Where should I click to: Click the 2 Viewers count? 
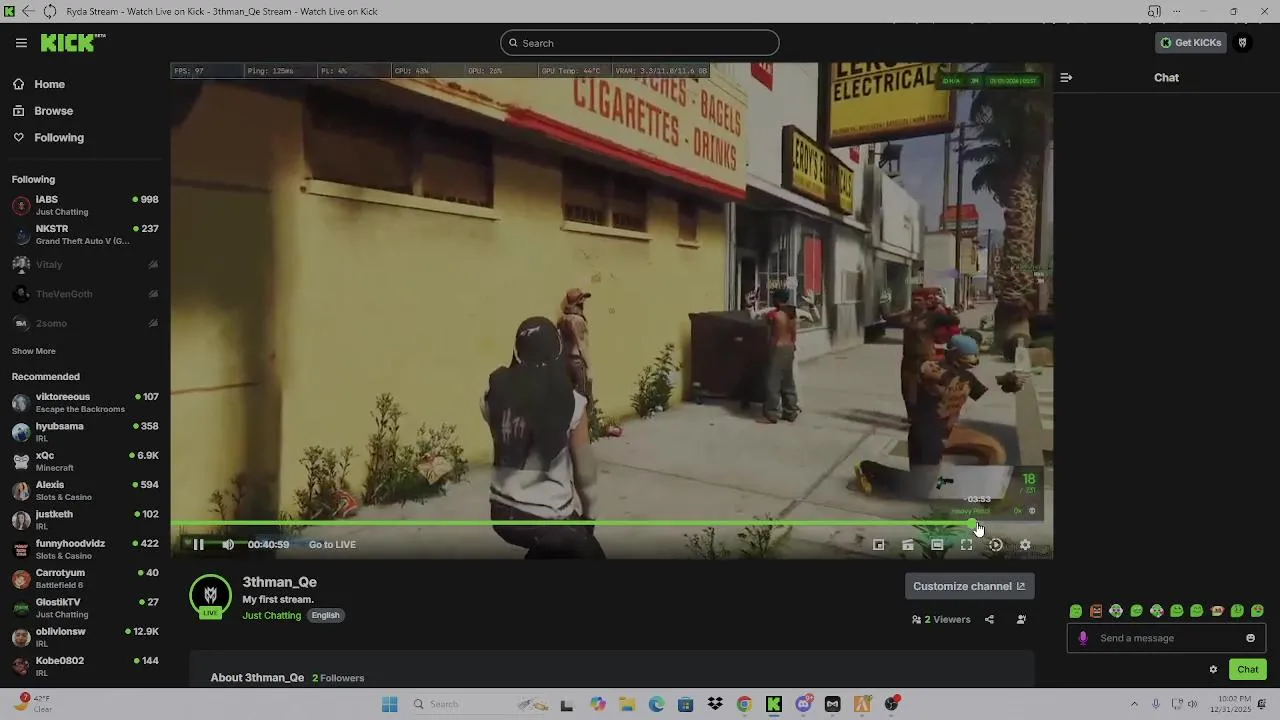tap(941, 620)
